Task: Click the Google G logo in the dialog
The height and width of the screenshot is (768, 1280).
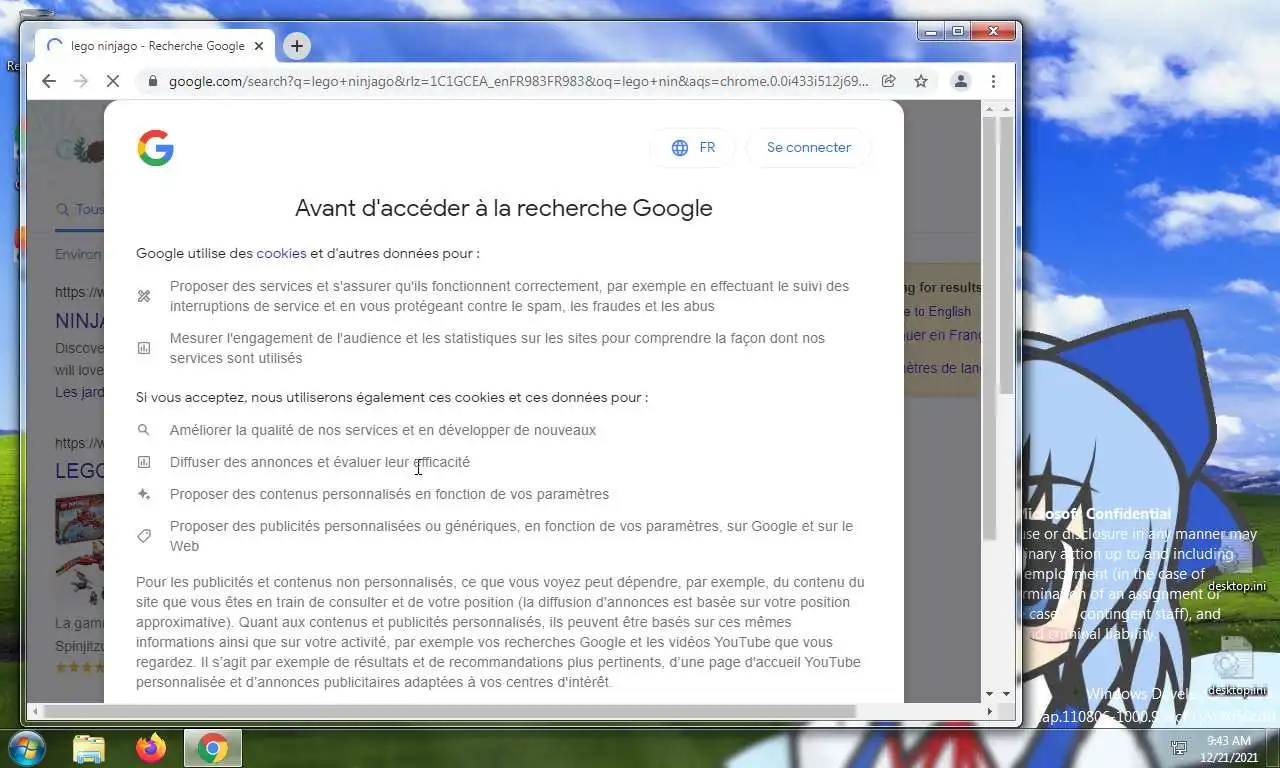Action: [155, 148]
